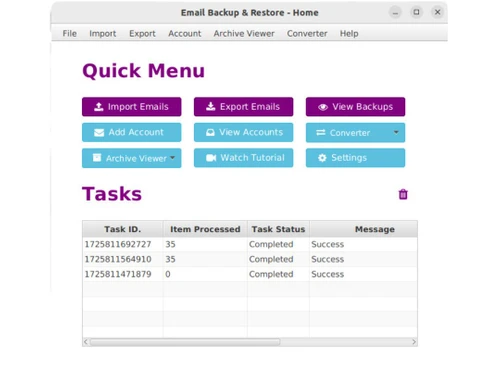
Task: Sort by Item Processed column header
Action: click(205, 229)
